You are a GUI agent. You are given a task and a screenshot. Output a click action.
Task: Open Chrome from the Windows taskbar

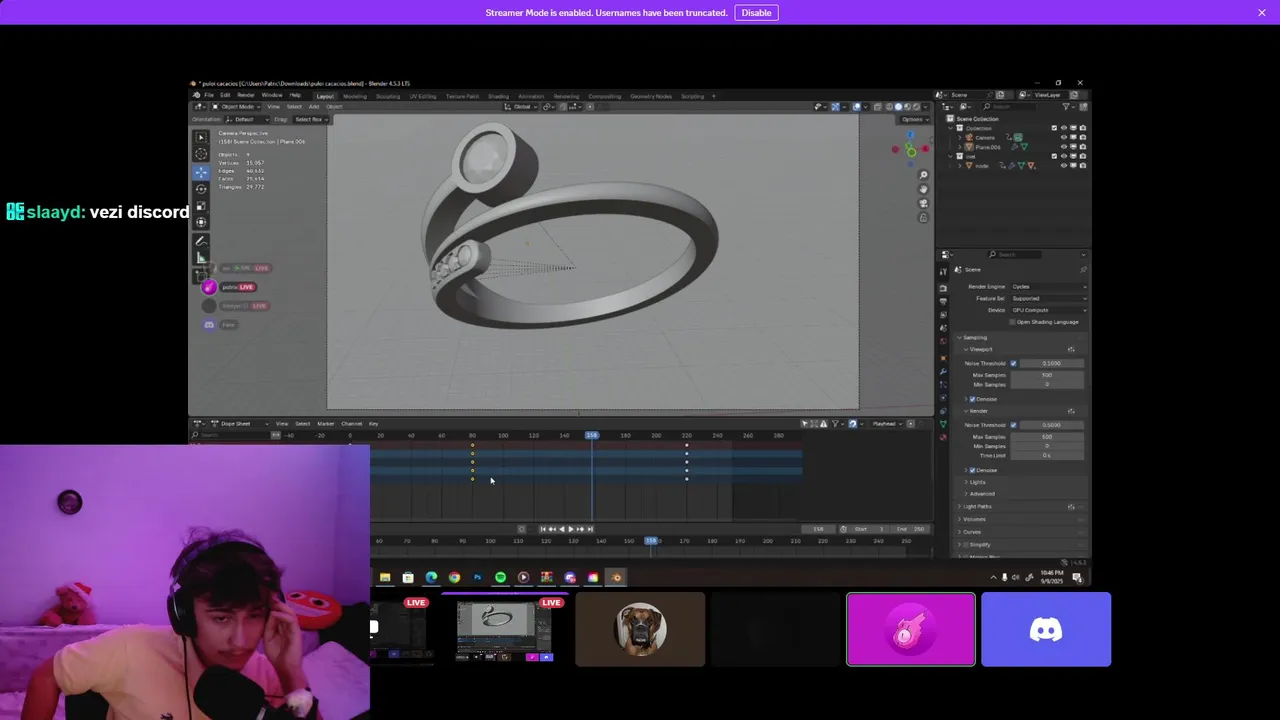coord(454,577)
